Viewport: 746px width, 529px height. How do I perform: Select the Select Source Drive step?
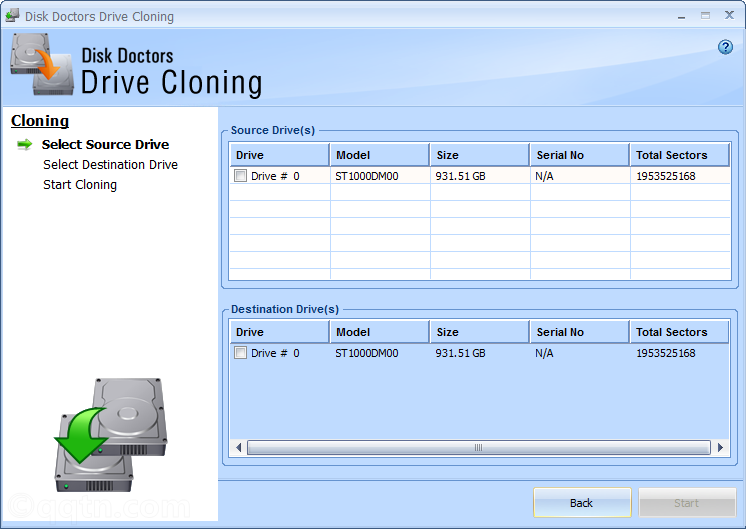tap(105, 145)
